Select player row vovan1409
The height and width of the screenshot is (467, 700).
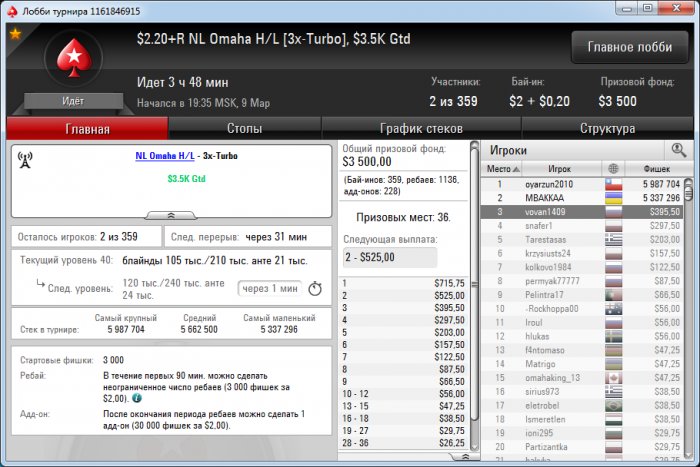[582, 212]
